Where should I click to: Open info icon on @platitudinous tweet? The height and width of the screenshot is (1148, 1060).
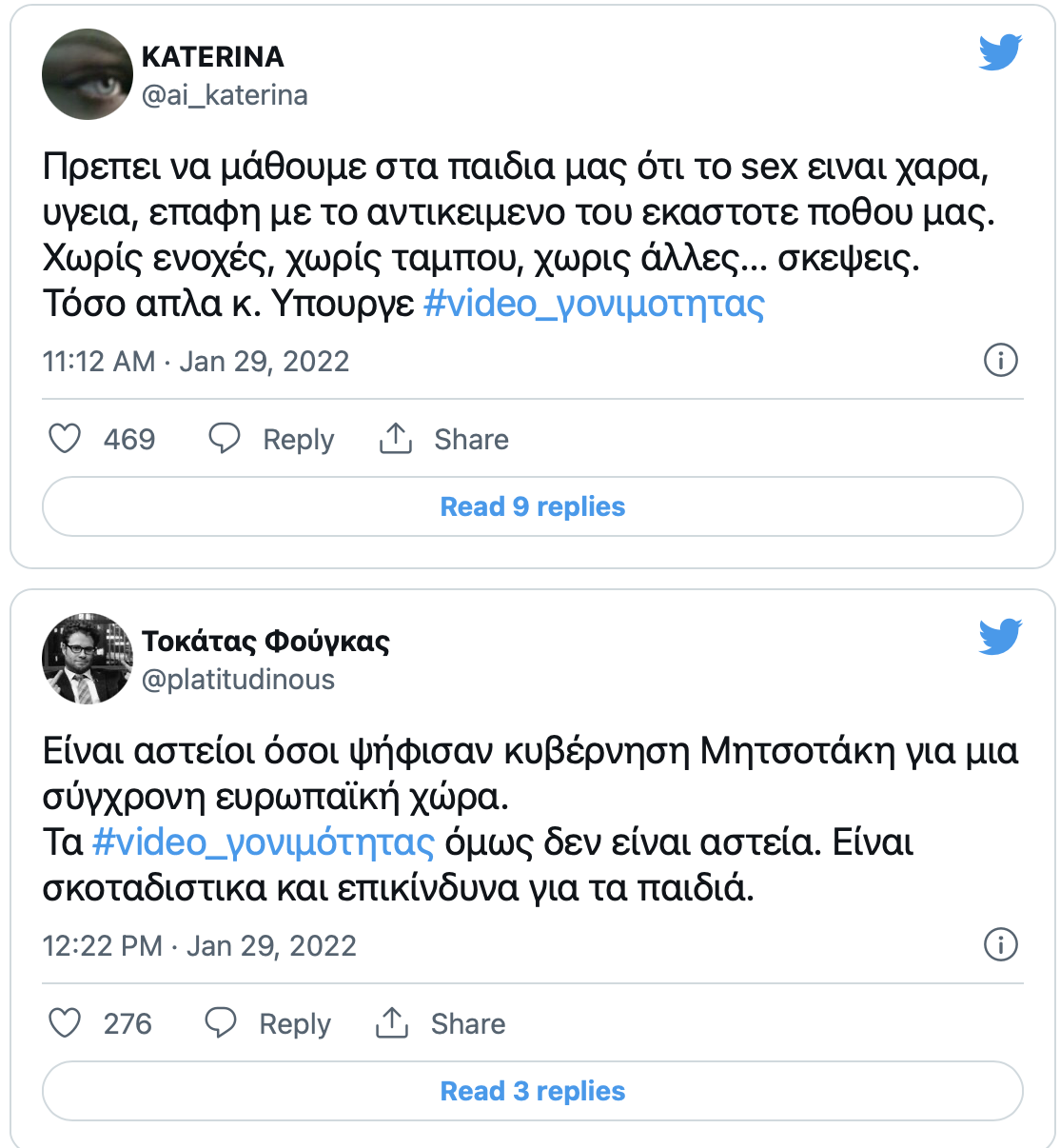(1001, 945)
